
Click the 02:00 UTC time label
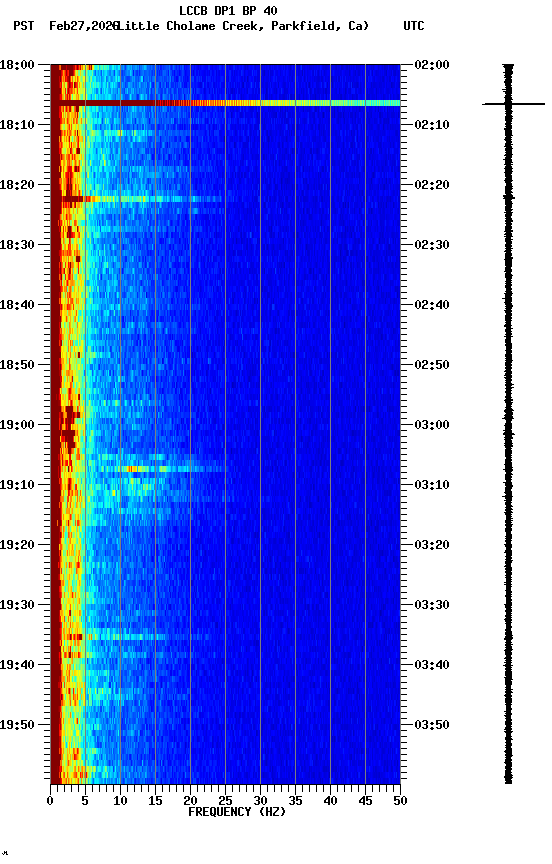pyautogui.click(x=432, y=65)
